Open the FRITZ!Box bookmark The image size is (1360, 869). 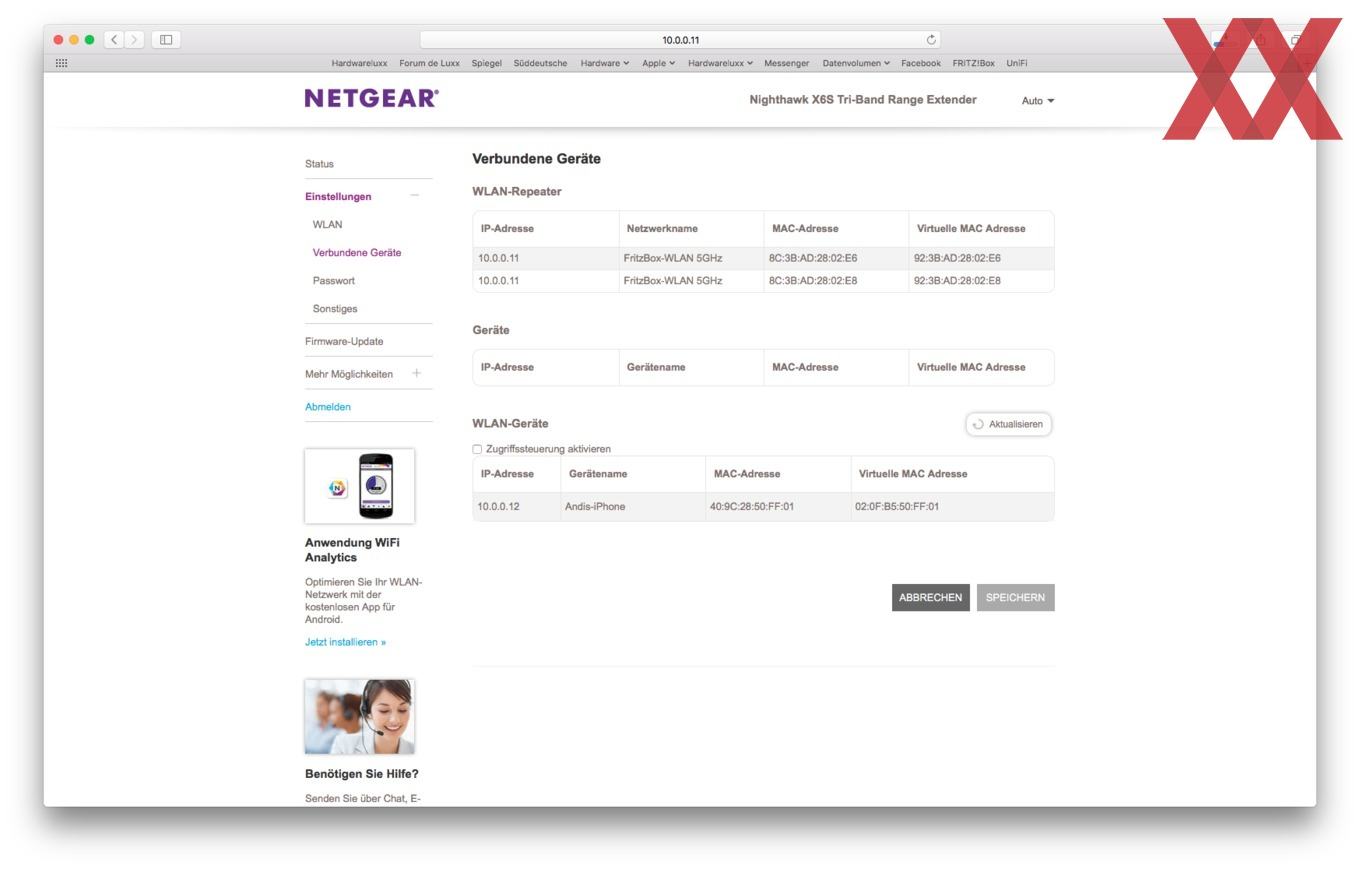(x=973, y=63)
